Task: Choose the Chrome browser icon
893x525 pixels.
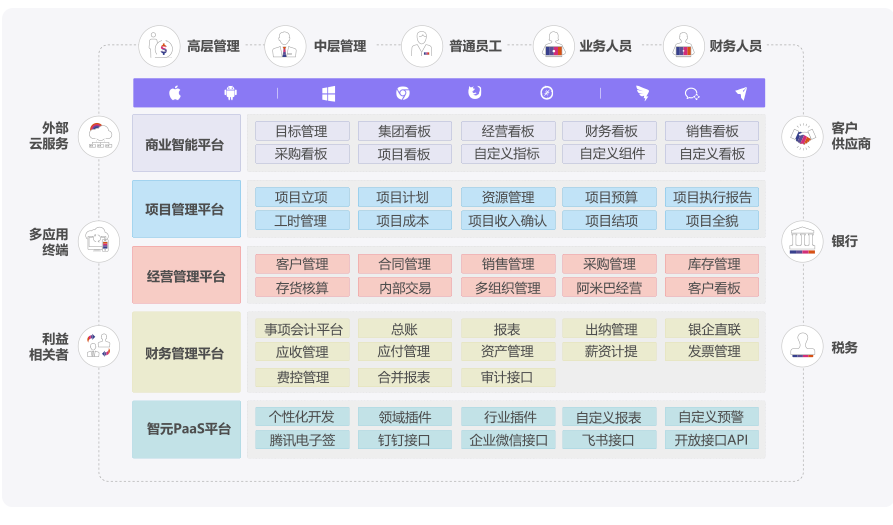Action: [403, 93]
